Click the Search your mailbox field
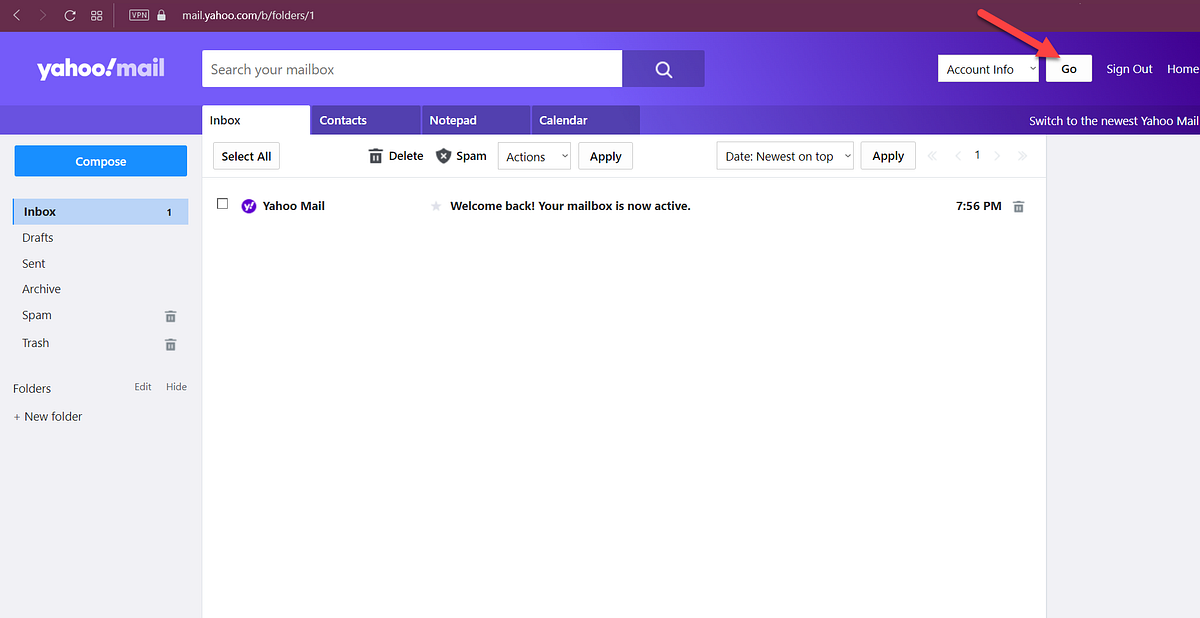The height and width of the screenshot is (618, 1200). click(412, 69)
